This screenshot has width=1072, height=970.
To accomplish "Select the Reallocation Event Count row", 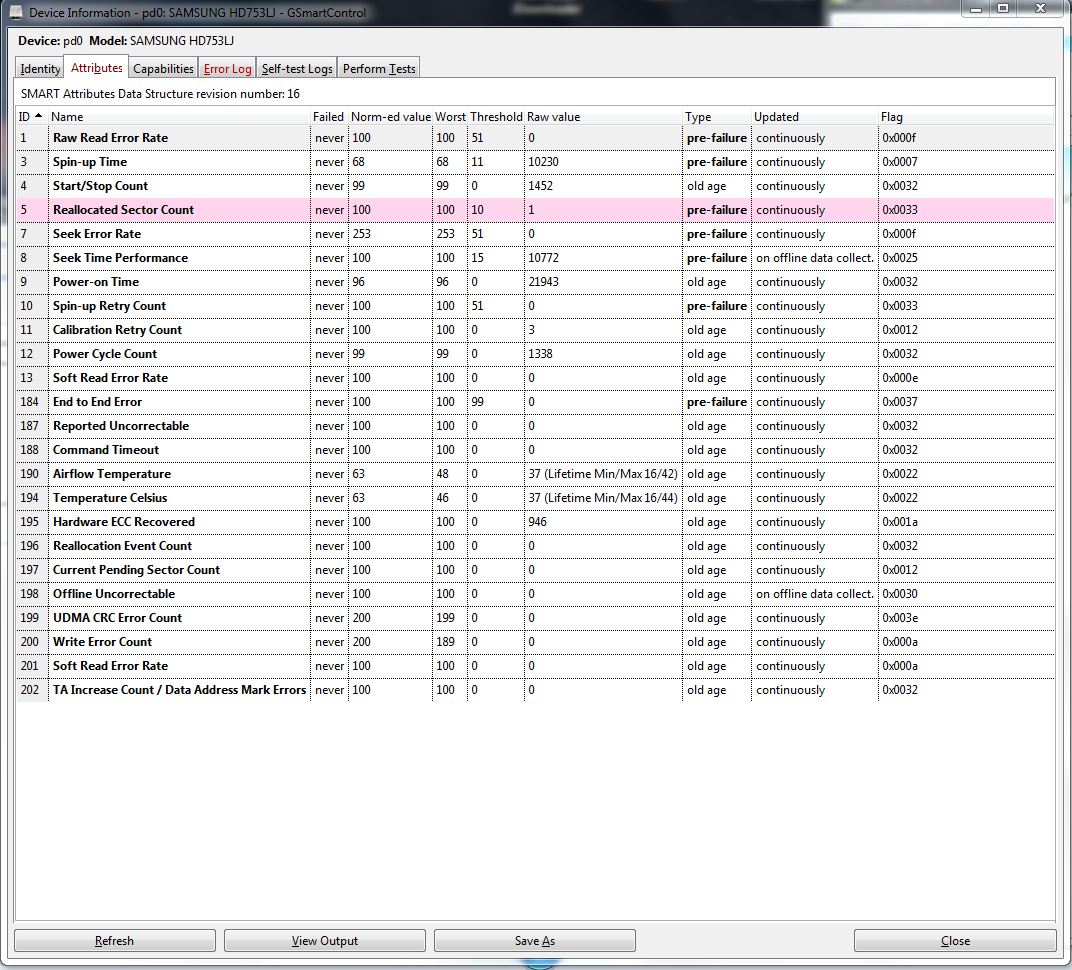I will 535,545.
